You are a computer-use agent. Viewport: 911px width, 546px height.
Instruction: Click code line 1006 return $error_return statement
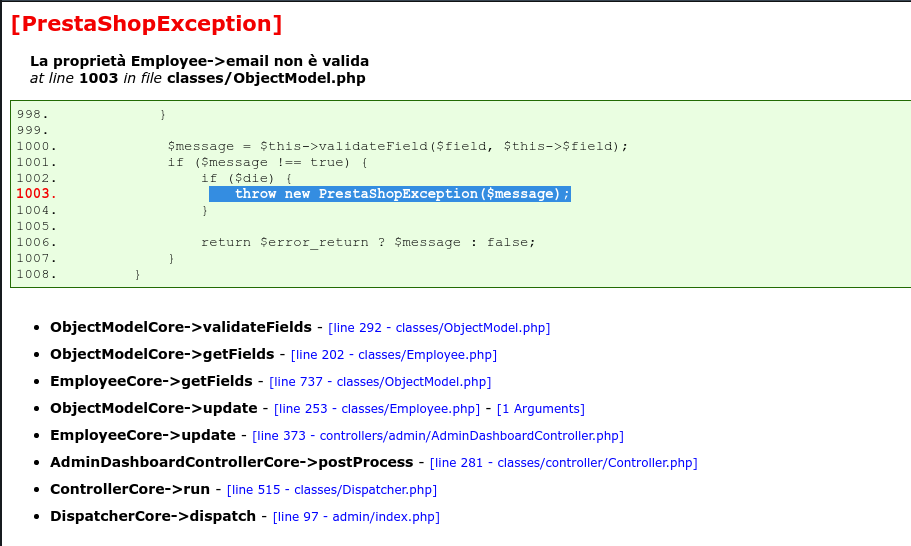(368, 242)
